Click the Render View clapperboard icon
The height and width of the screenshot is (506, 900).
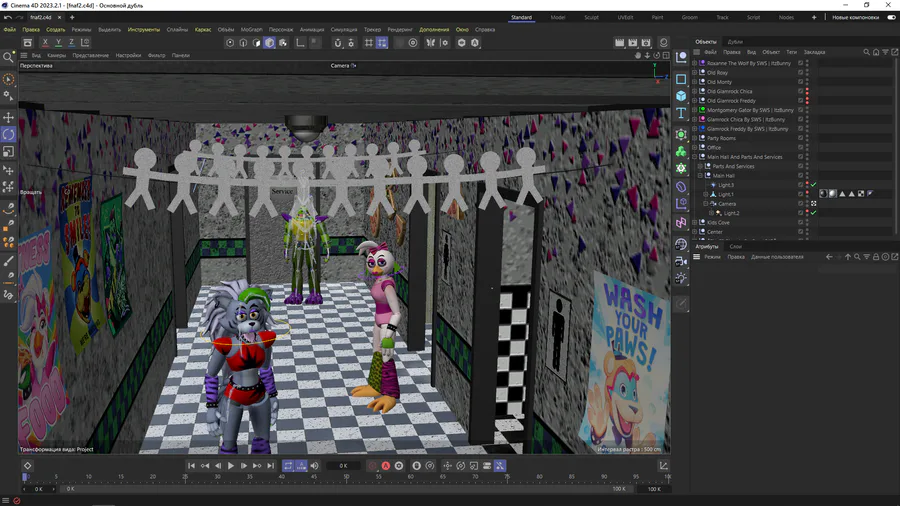[x=619, y=42]
